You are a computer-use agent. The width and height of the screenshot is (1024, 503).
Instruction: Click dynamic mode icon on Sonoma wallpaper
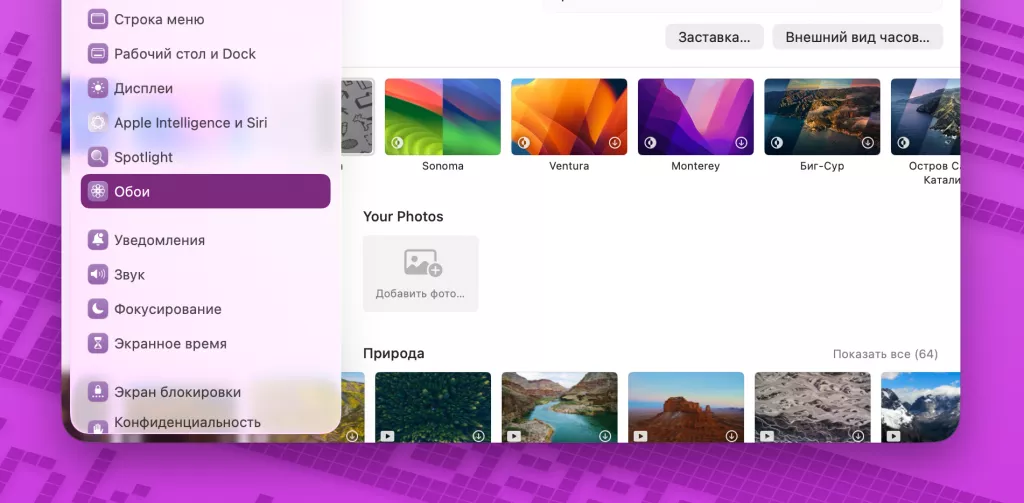(397, 142)
